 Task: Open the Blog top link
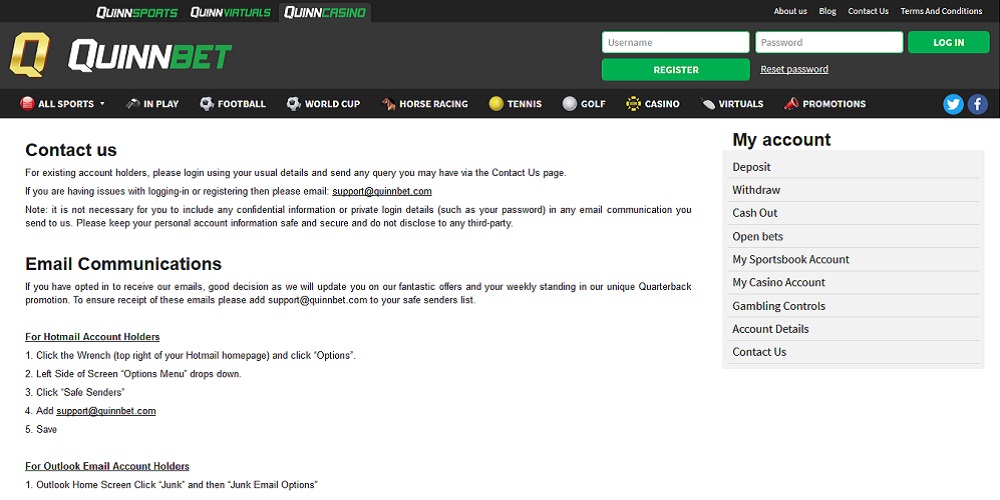pyautogui.click(x=827, y=11)
